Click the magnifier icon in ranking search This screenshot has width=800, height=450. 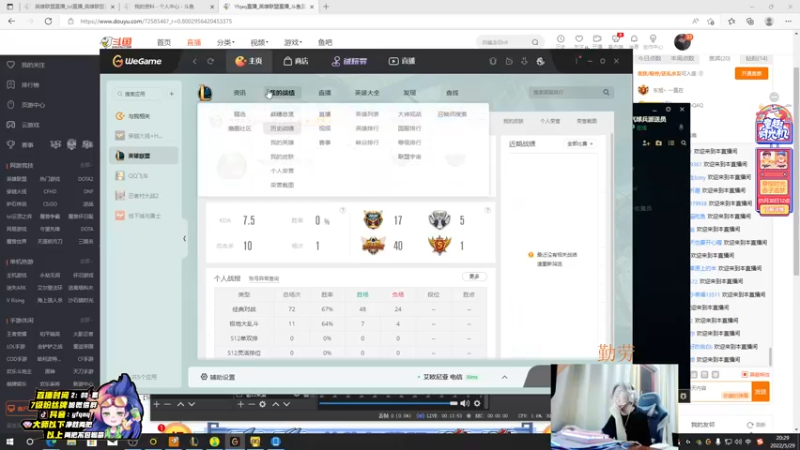click(606, 92)
